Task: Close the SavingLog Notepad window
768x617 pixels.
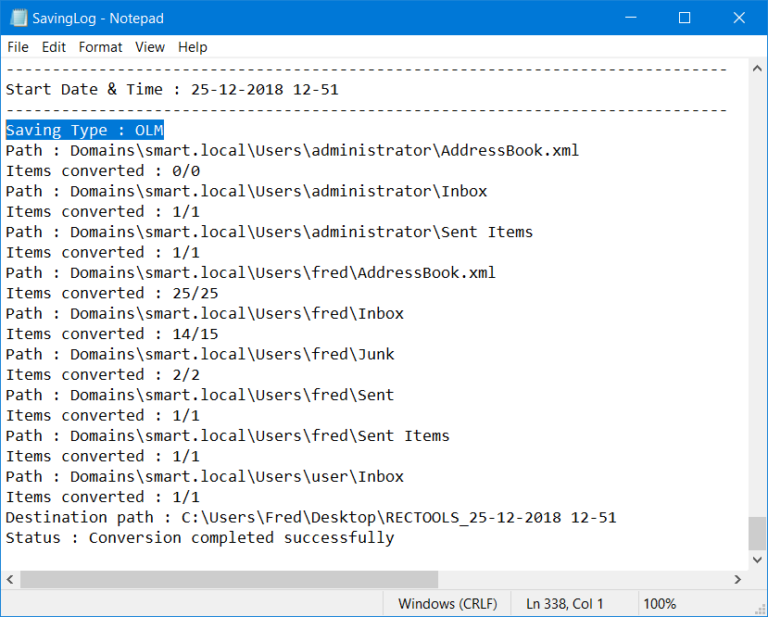Action: coord(738,18)
